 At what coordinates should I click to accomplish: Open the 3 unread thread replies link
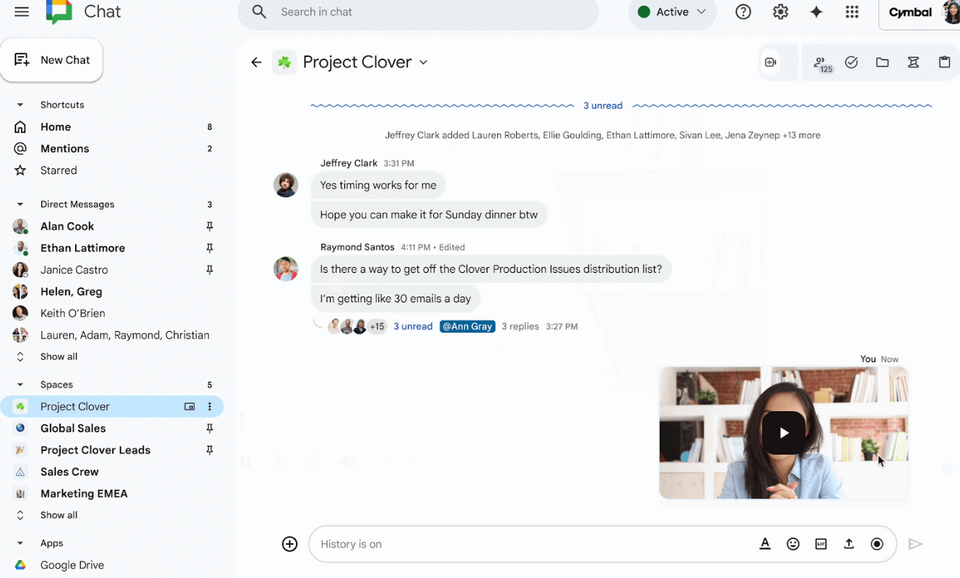pyautogui.click(x=413, y=326)
